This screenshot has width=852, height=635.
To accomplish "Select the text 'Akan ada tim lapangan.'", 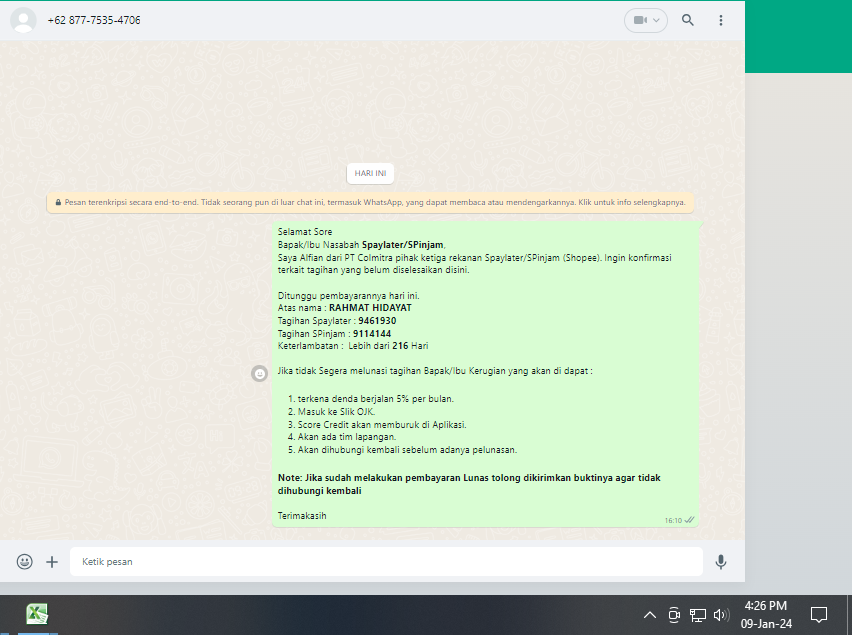I will (x=347, y=437).
